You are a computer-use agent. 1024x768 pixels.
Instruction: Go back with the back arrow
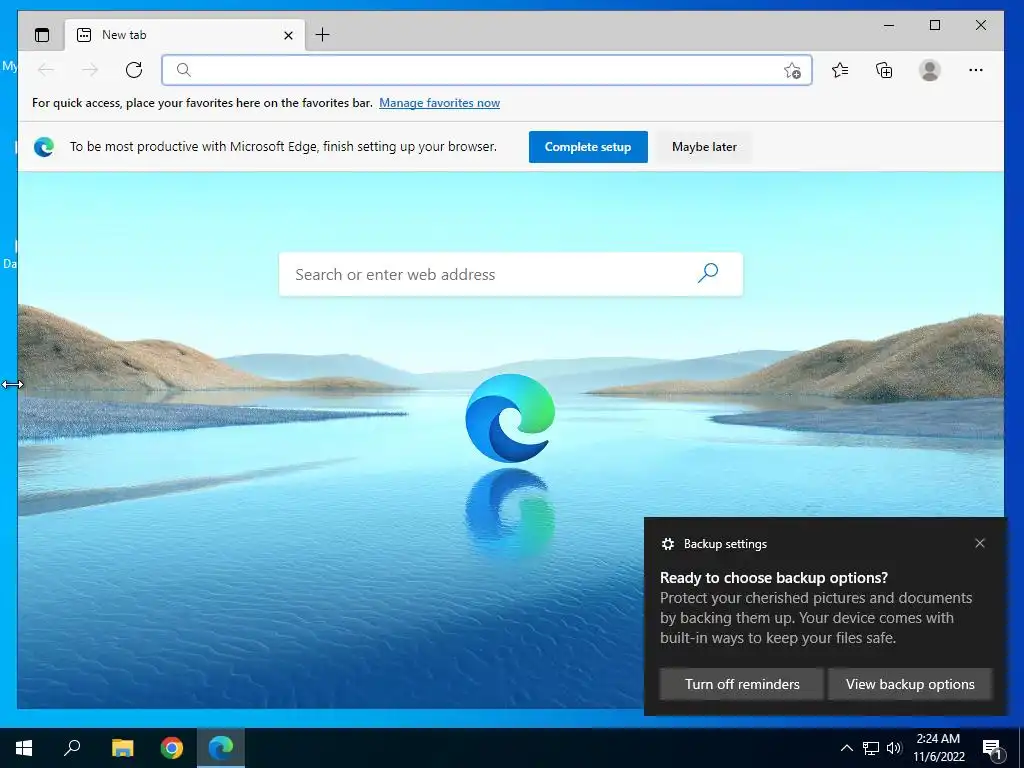[46, 70]
